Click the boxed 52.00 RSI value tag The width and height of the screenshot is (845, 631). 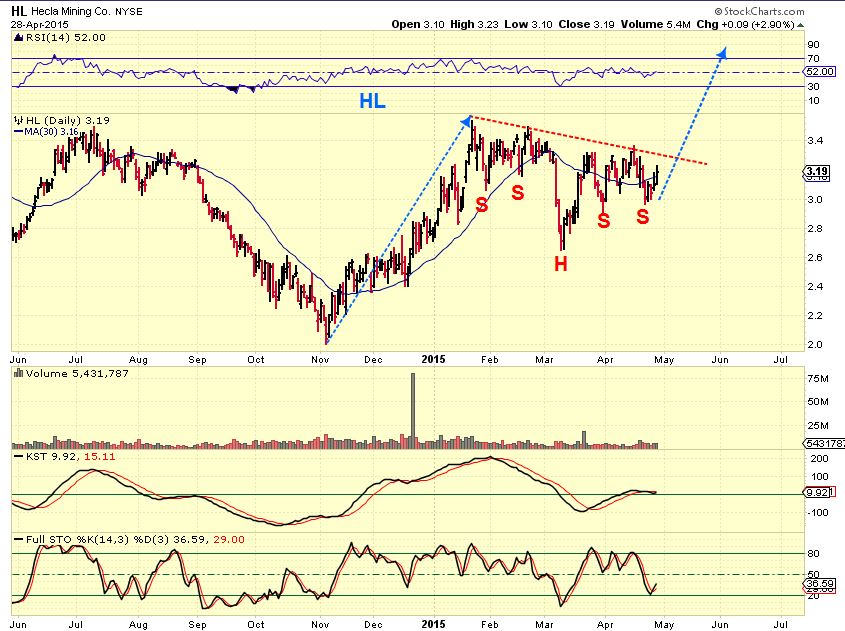point(820,72)
